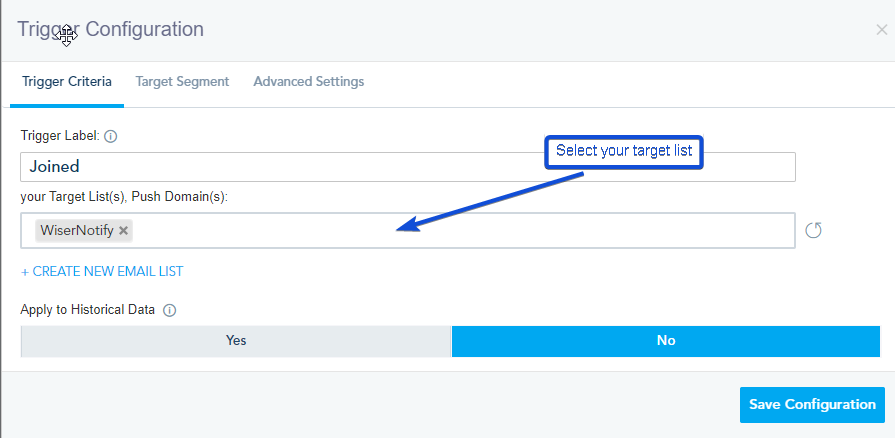Click the 'Target List(s), Push Domain(s)' label
895x438 pixels.
tap(124, 198)
